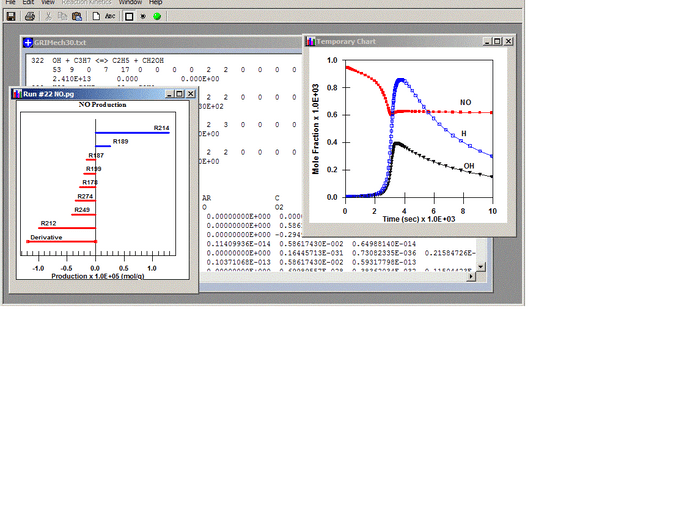The image size is (690, 518).
Task: Click the Save floppy disk toolbar icon
Action: (11, 16)
